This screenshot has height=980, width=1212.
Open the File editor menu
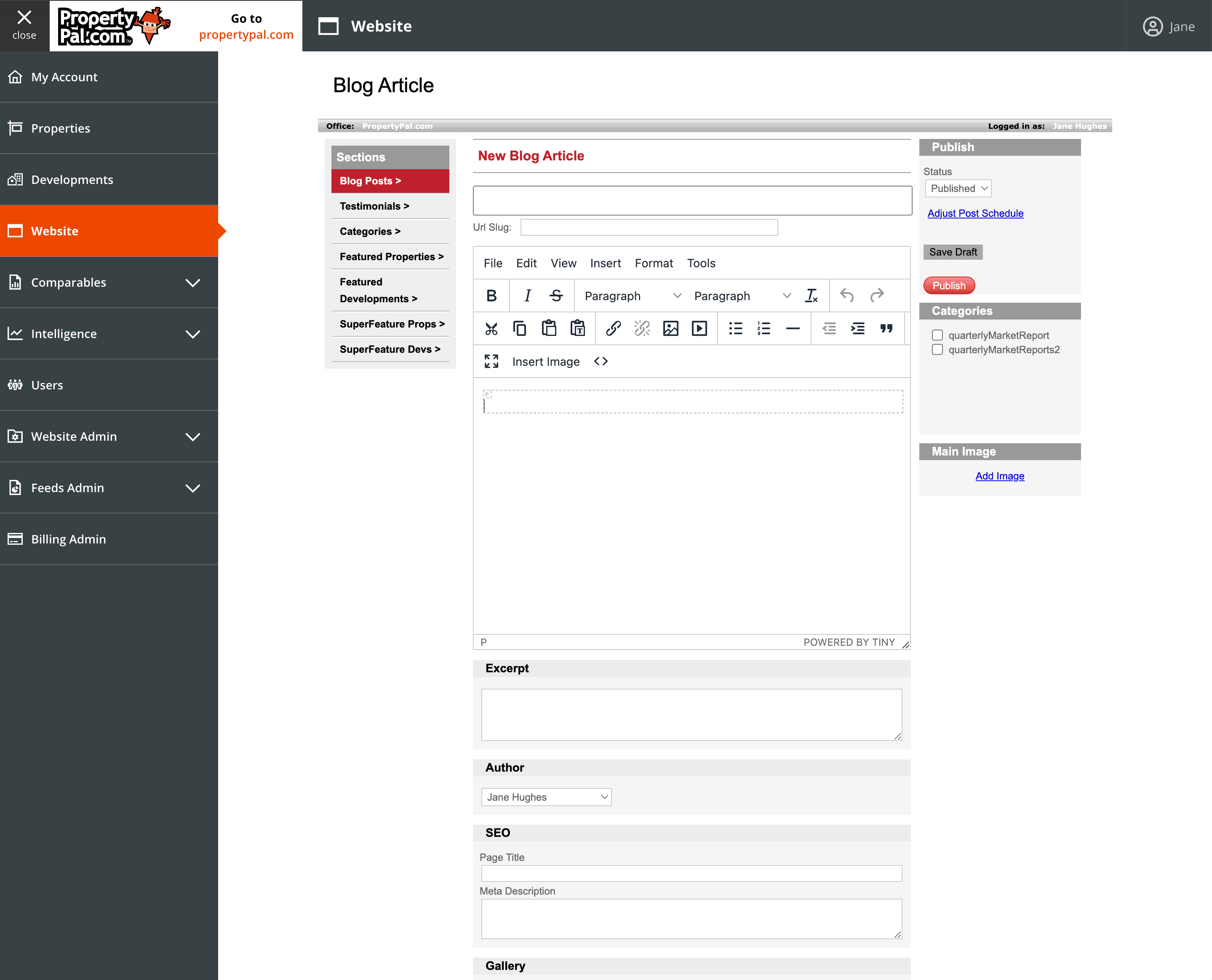(x=493, y=263)
